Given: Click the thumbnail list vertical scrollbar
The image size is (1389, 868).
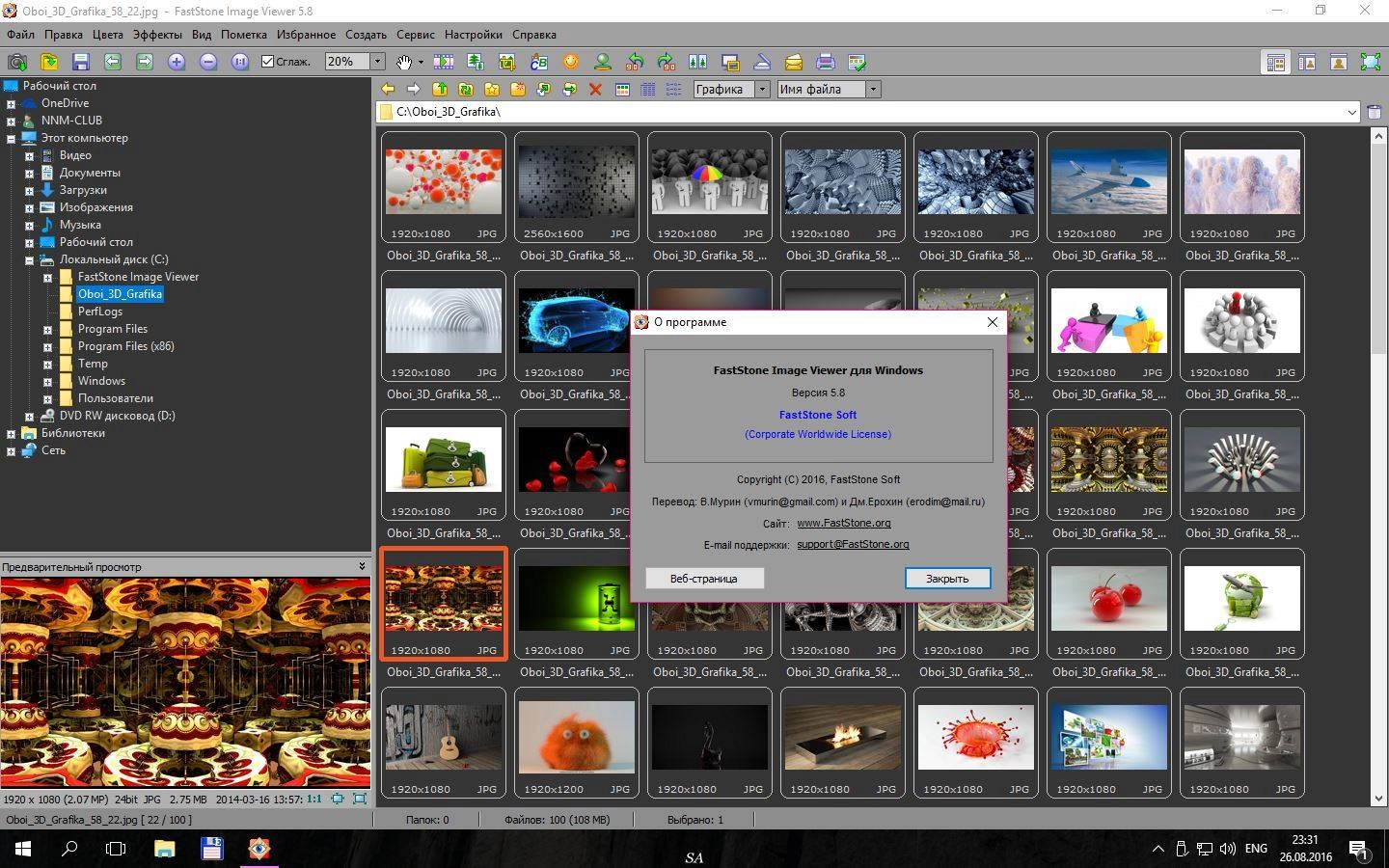Looking at the screenshot, I should pos(1377,467).
